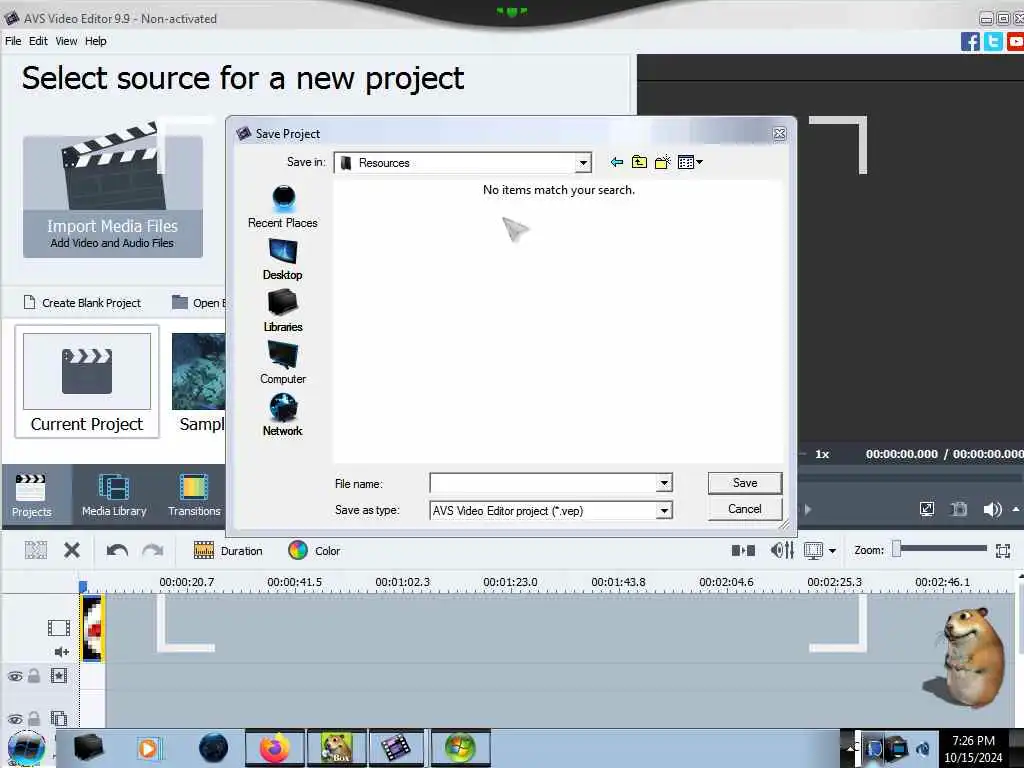Open the Current Project thumbnail
Image resolution: width=1024 pixels, height=768 pixels.
pyautogui.click(x=87, y=382)
